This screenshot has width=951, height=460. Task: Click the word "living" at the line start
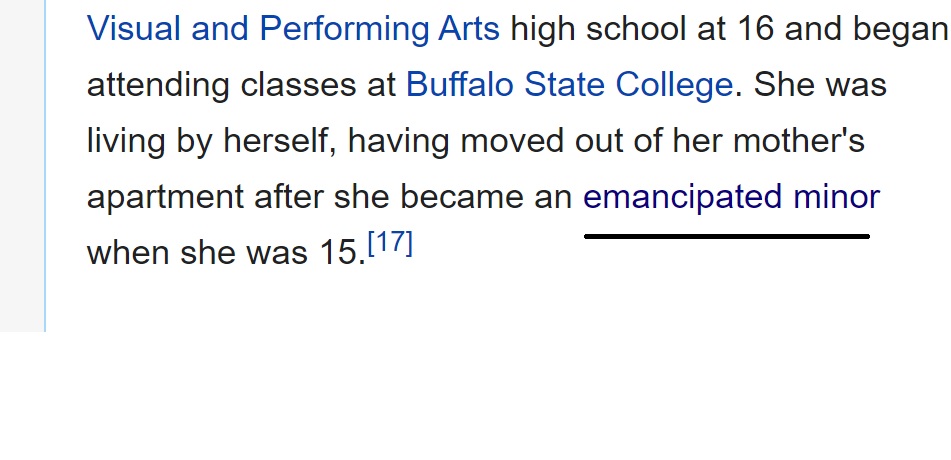(126, 141)
